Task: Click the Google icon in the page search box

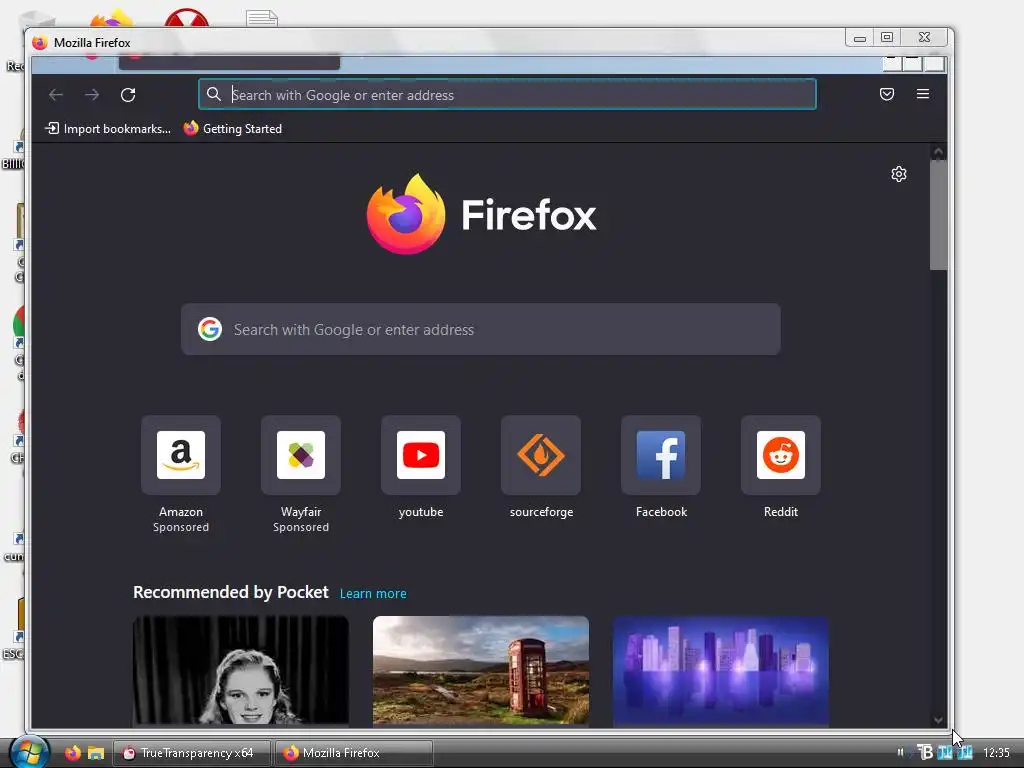Action: point(210,329)
